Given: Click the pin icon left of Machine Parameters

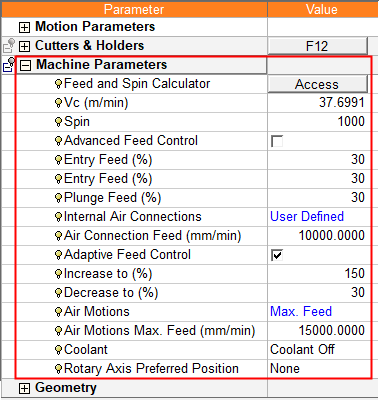Looking at the screenshot, I should [9, 64].
